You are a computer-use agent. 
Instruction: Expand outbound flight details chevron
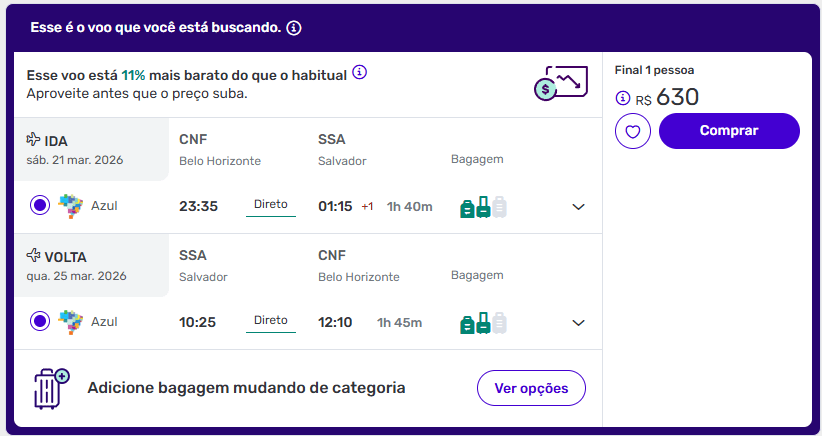coord(578,207)
